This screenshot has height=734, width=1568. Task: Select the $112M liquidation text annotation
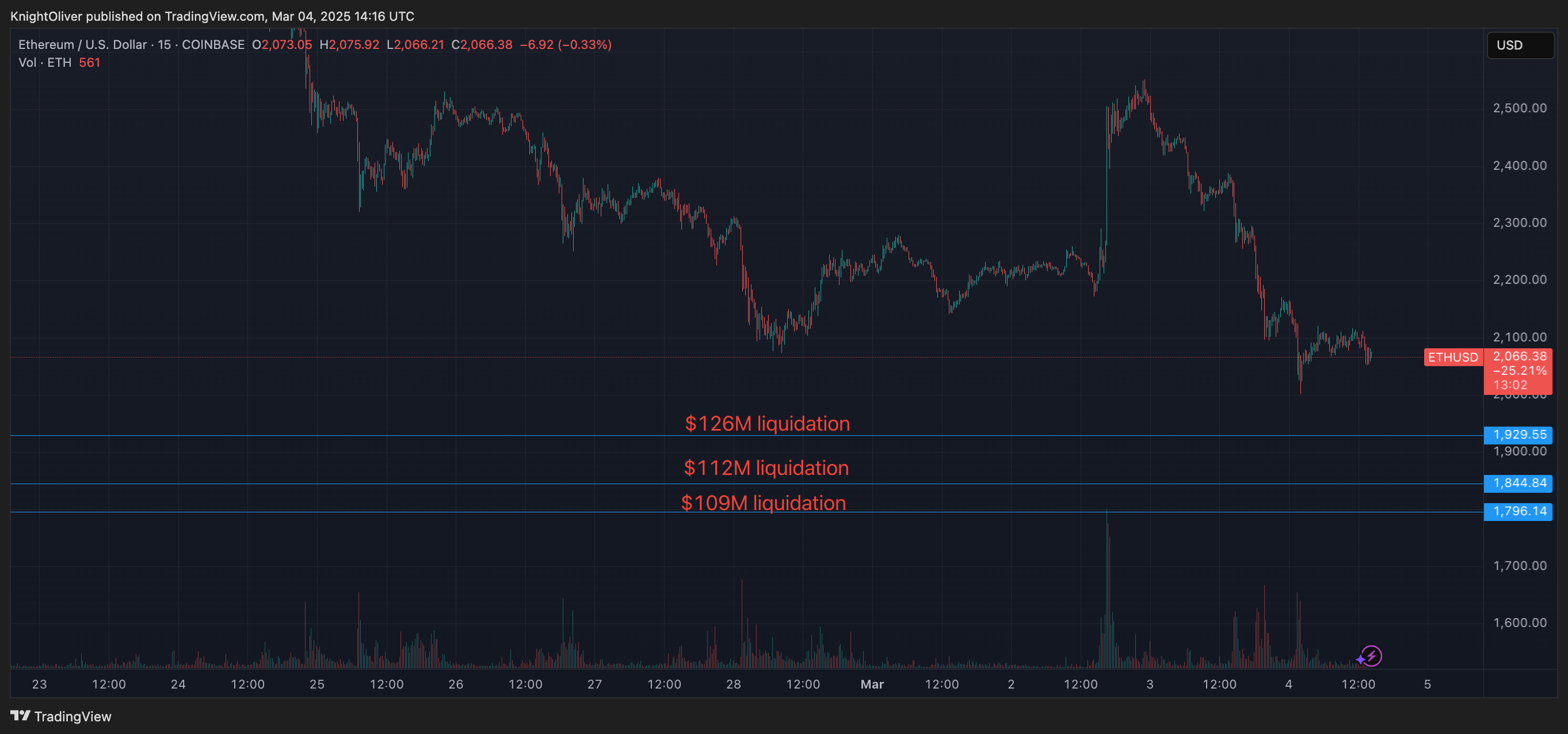(x=766, y=468)
